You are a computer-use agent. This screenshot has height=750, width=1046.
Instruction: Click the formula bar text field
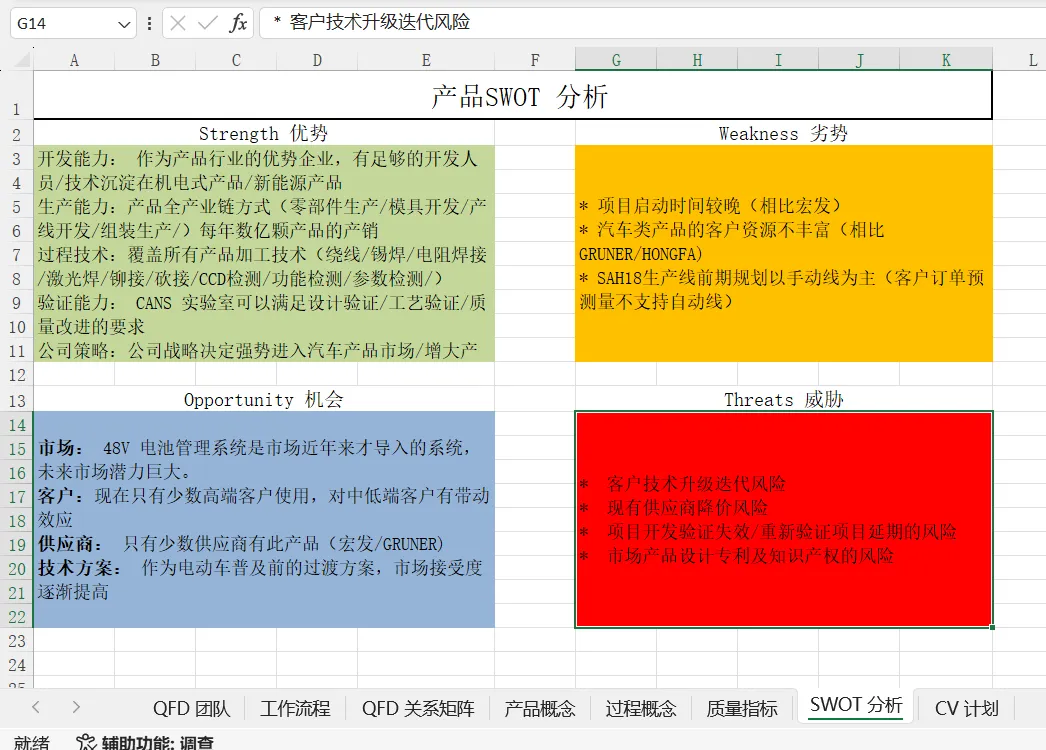click(654, 23)
